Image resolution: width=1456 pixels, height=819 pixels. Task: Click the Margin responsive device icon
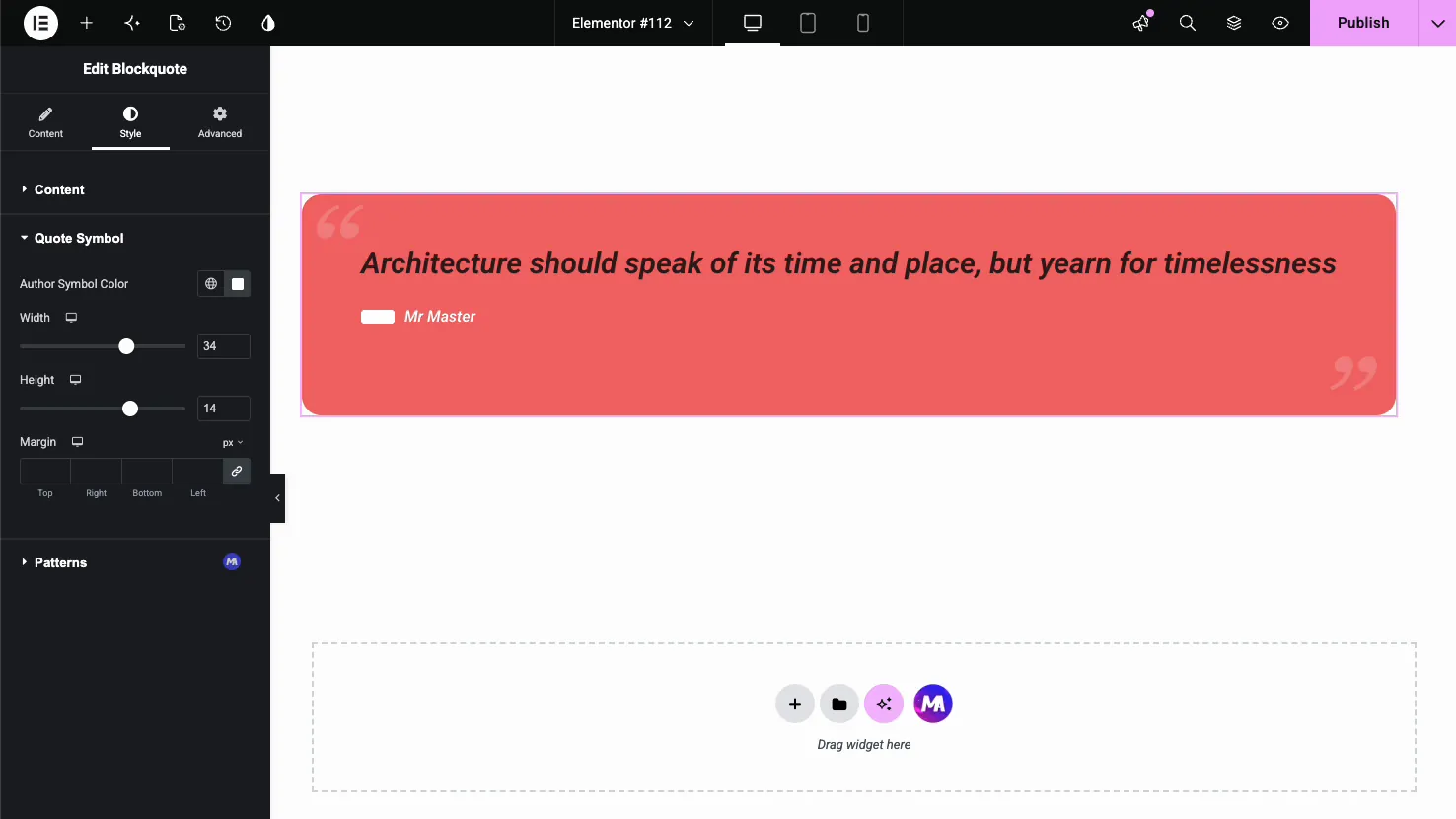(77, 442)
